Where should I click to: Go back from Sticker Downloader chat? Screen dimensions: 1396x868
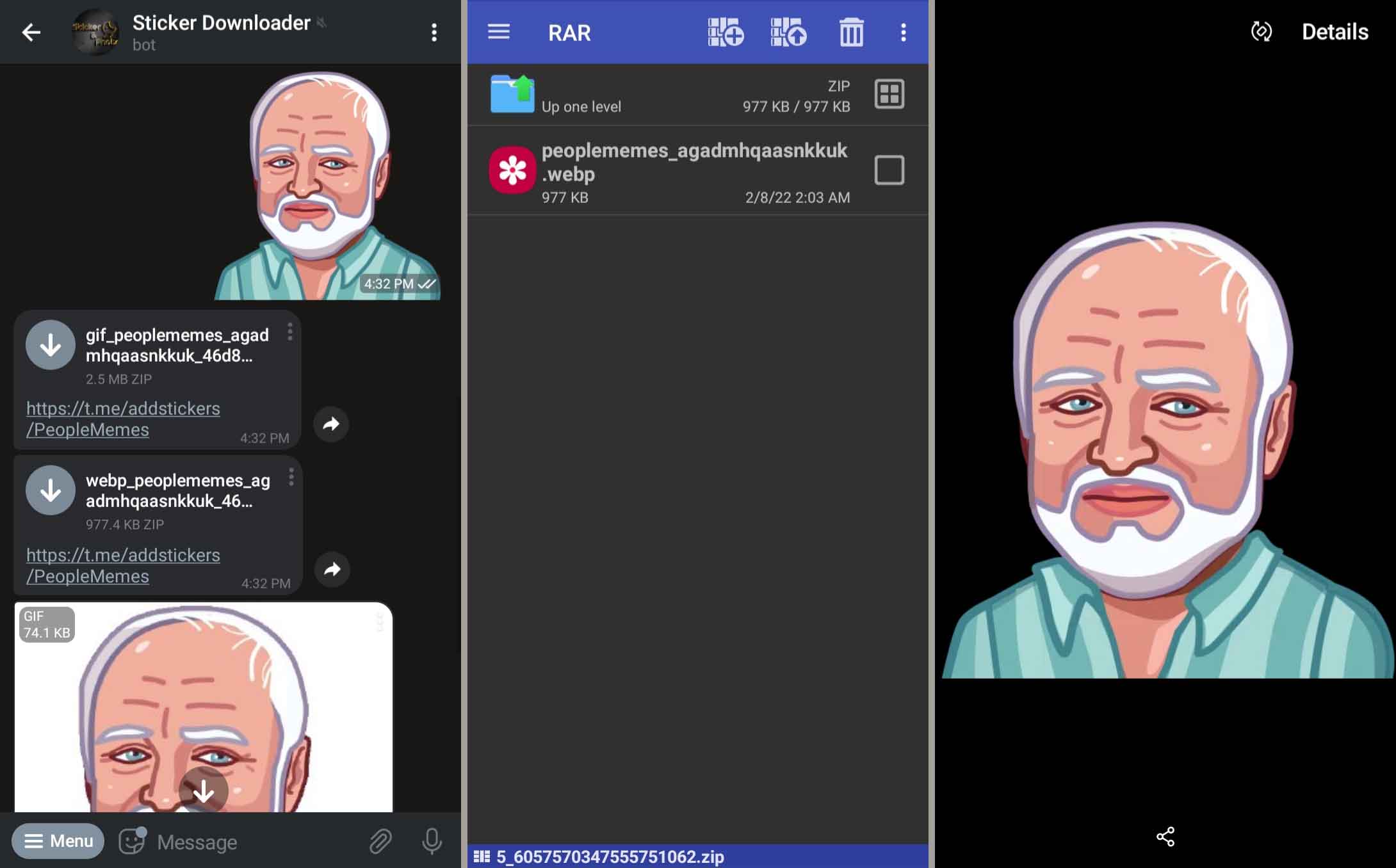click(x=31, y=32)
